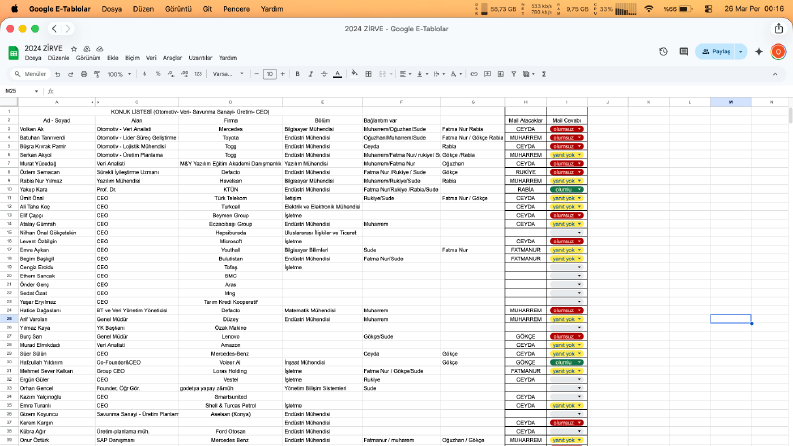Select column M header
793x446 pixels.
730,103
